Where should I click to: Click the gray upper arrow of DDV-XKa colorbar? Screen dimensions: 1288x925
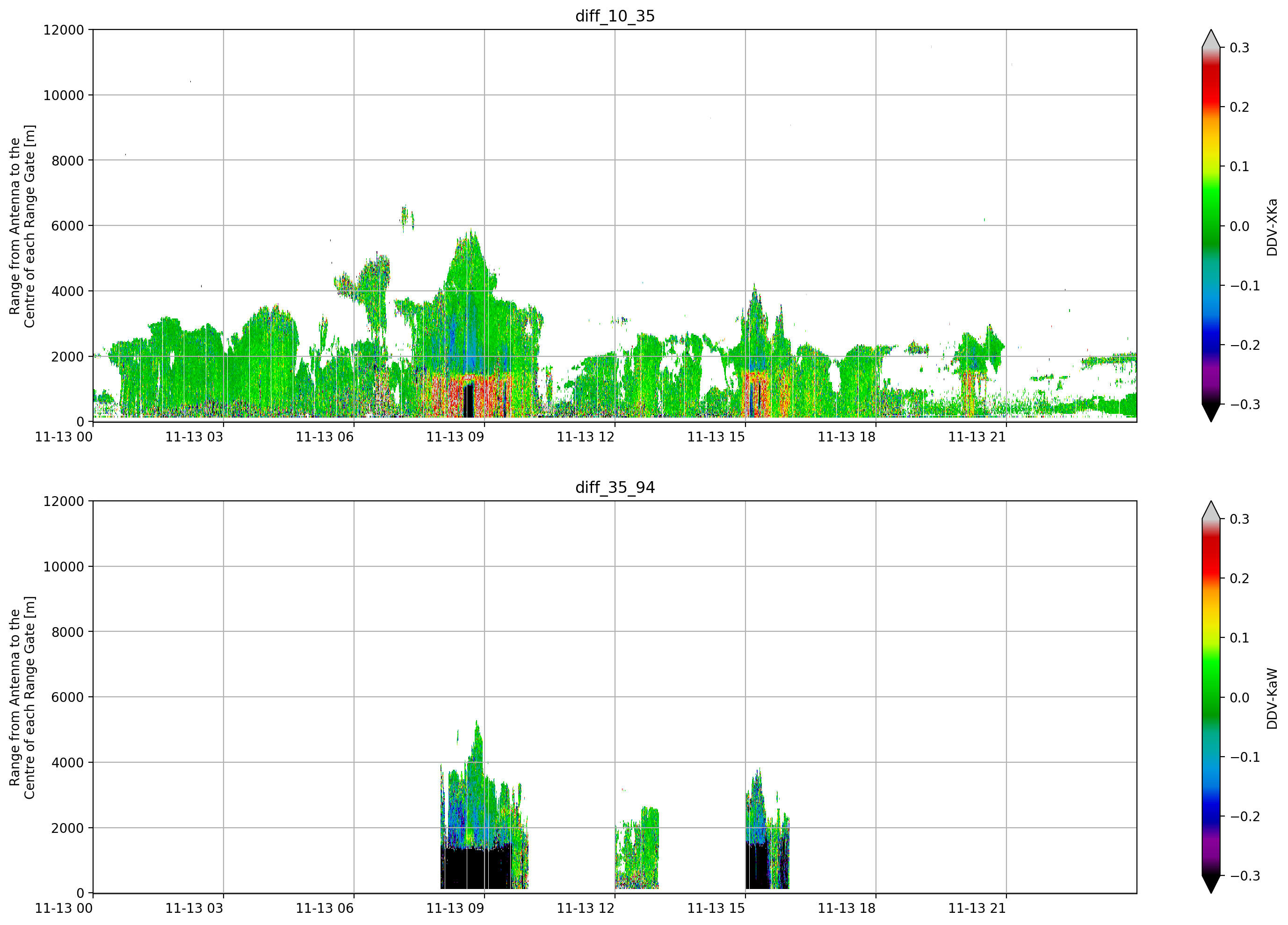[x=1211, y=40]
